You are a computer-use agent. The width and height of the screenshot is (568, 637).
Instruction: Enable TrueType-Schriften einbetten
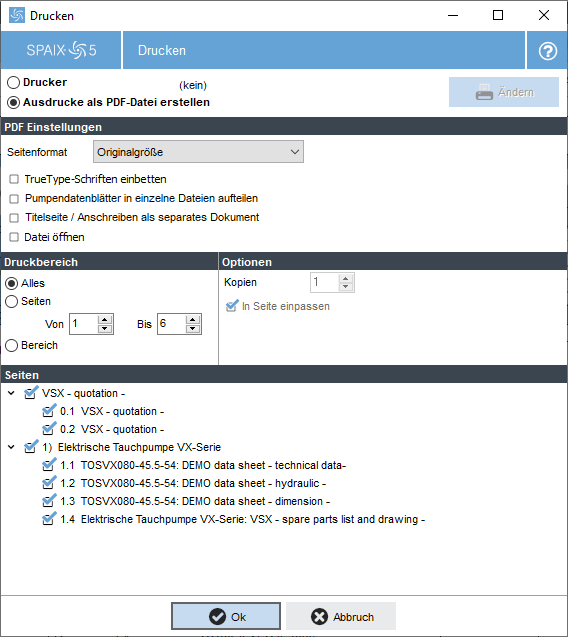click(14, 179)
